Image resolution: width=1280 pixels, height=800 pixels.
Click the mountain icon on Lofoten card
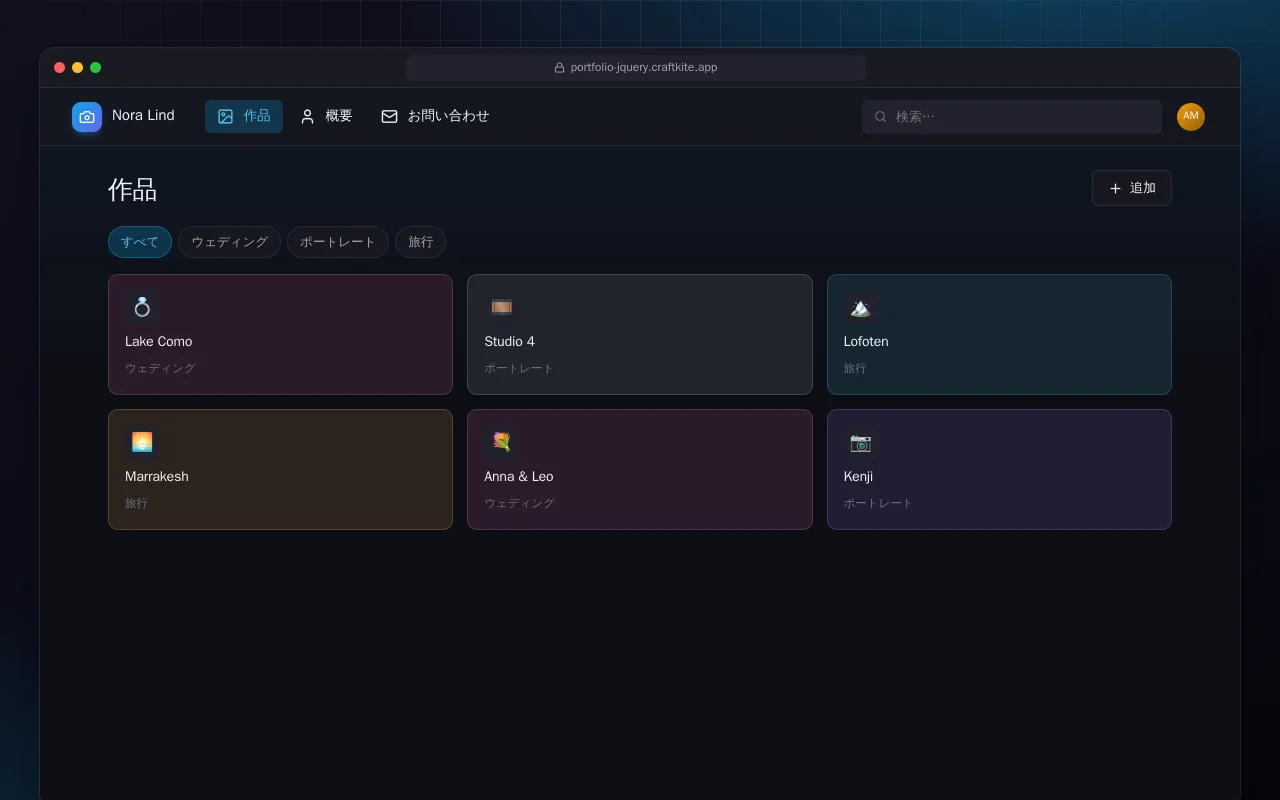coord(860,307)
